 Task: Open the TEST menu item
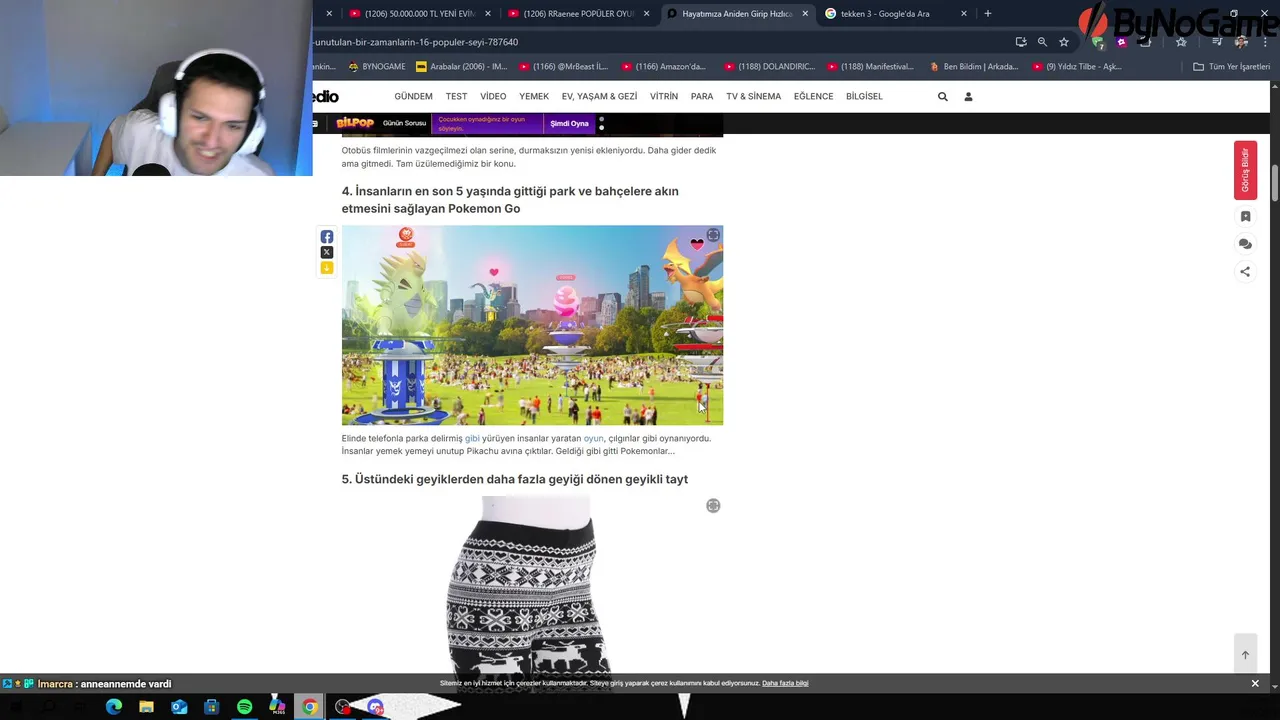pyautogui.click(x=456, y=97)
